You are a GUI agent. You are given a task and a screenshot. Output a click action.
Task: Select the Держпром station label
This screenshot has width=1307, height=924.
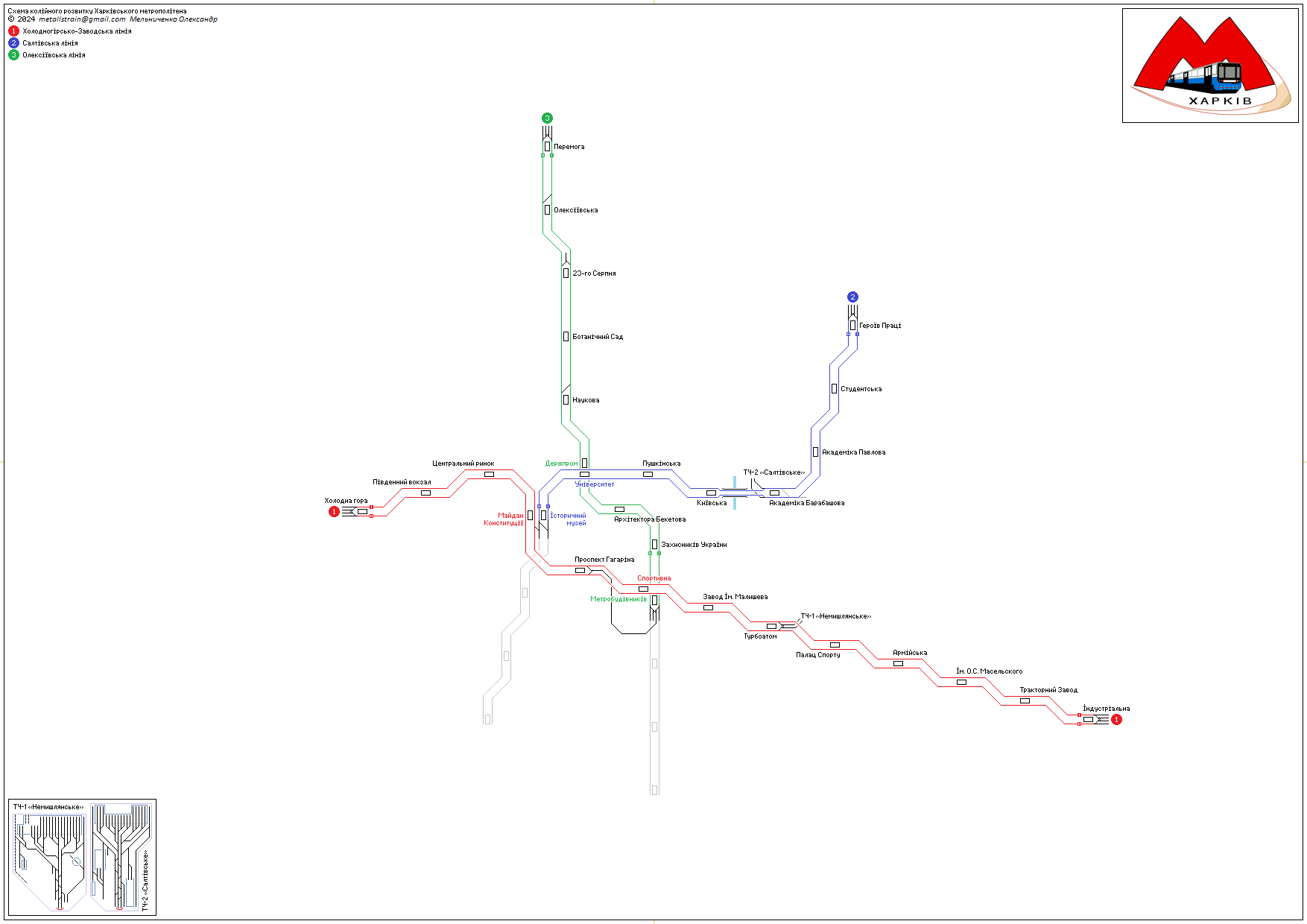561,463
